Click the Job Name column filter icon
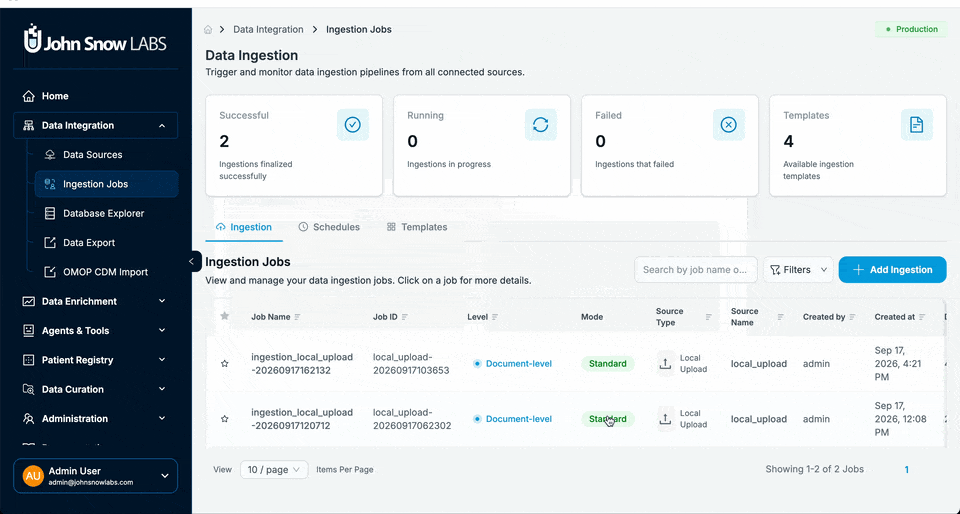The width and height of the screenshot is (960, 514). click(298, 317)
